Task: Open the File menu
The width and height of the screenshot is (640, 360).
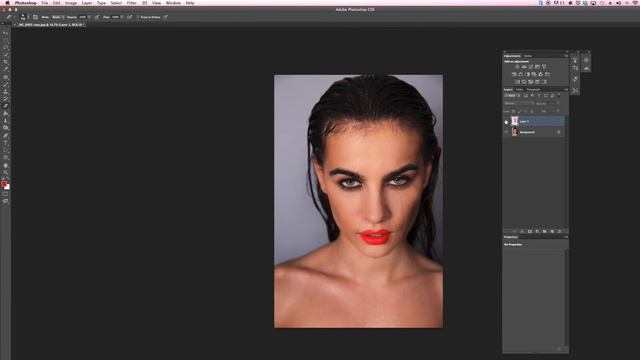Action: pyautogui.click(x=44, y=3)
